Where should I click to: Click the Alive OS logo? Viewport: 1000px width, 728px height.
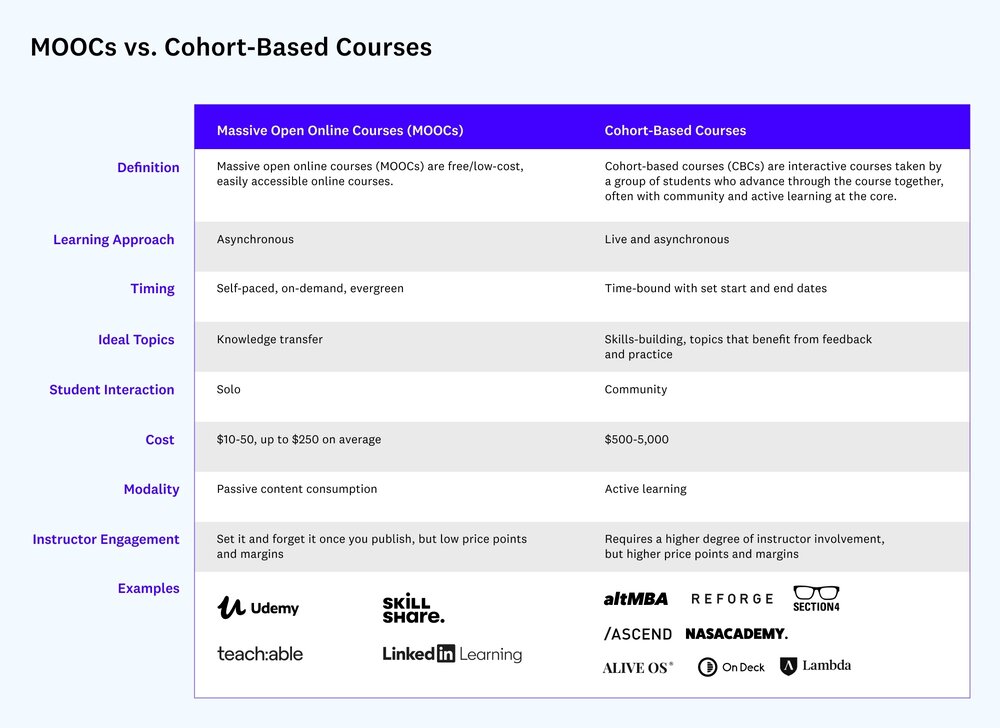point(638,667)
